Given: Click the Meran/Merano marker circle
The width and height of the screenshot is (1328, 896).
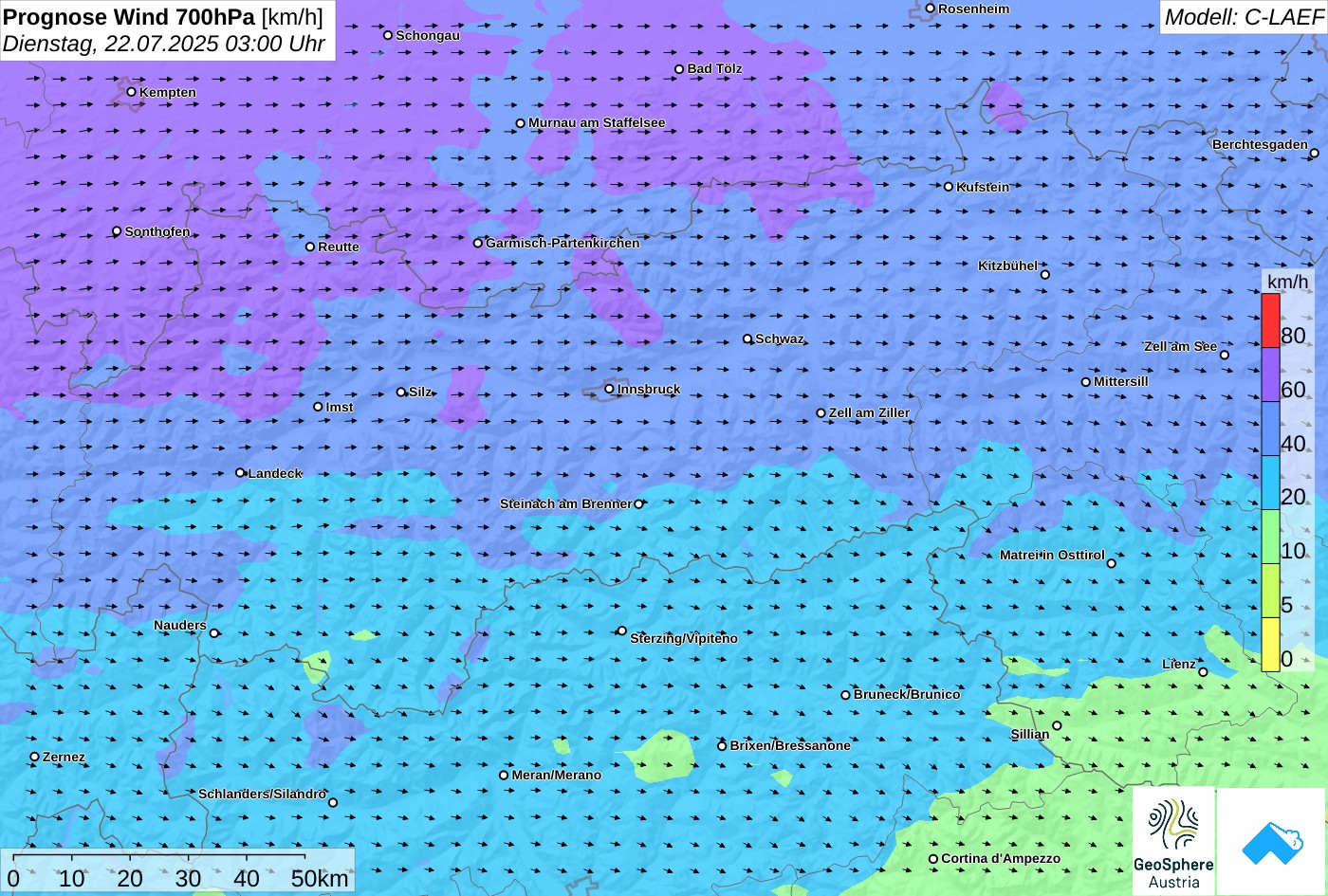Looking at the screenshot, I should tap(504, 775).
